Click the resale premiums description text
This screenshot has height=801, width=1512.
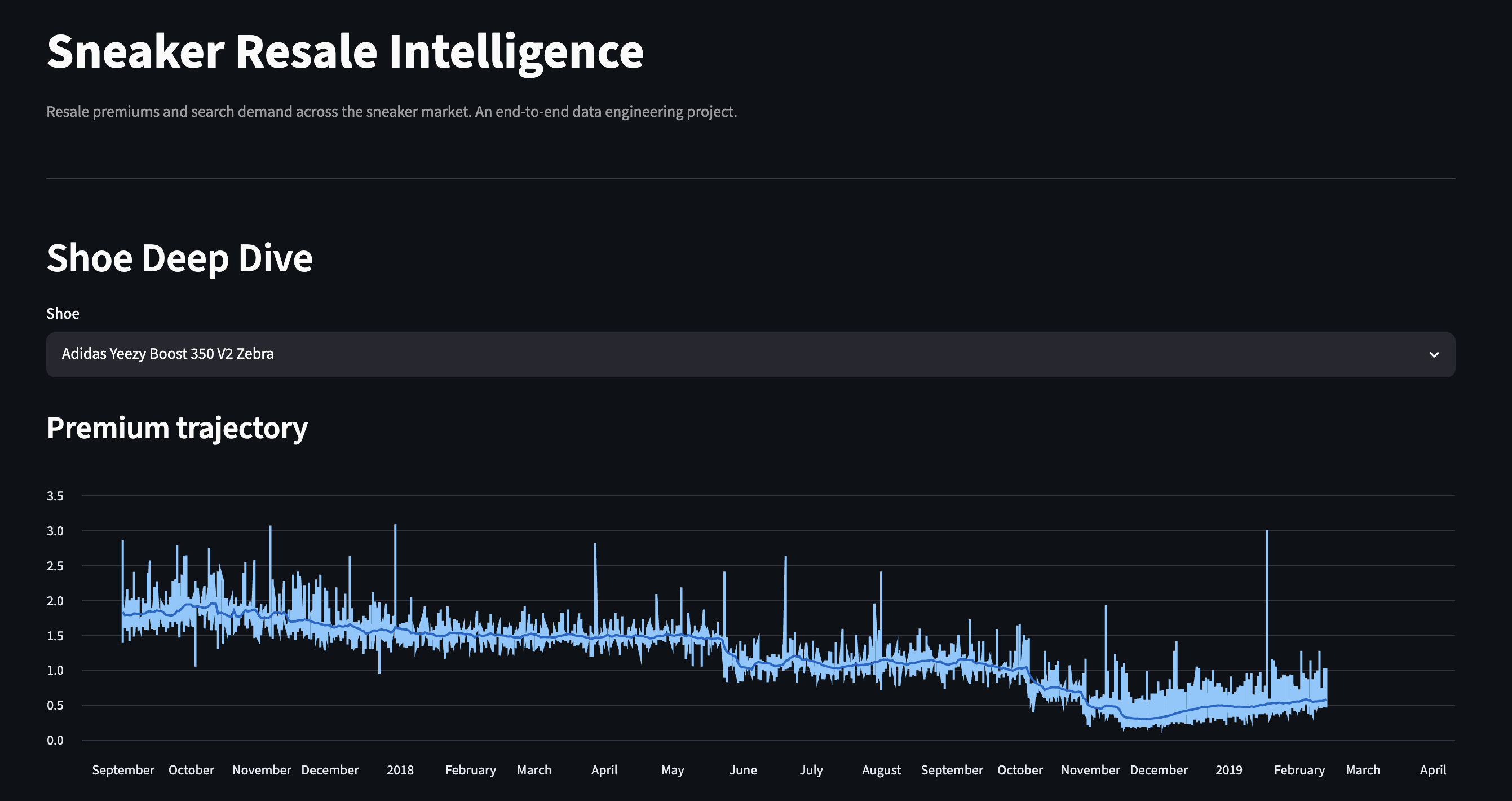point(391,112)
